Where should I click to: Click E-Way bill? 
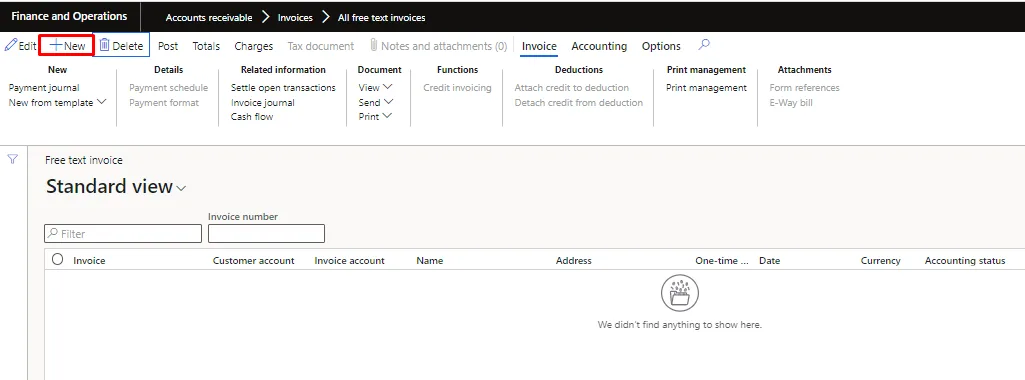(x=791, y=103)
